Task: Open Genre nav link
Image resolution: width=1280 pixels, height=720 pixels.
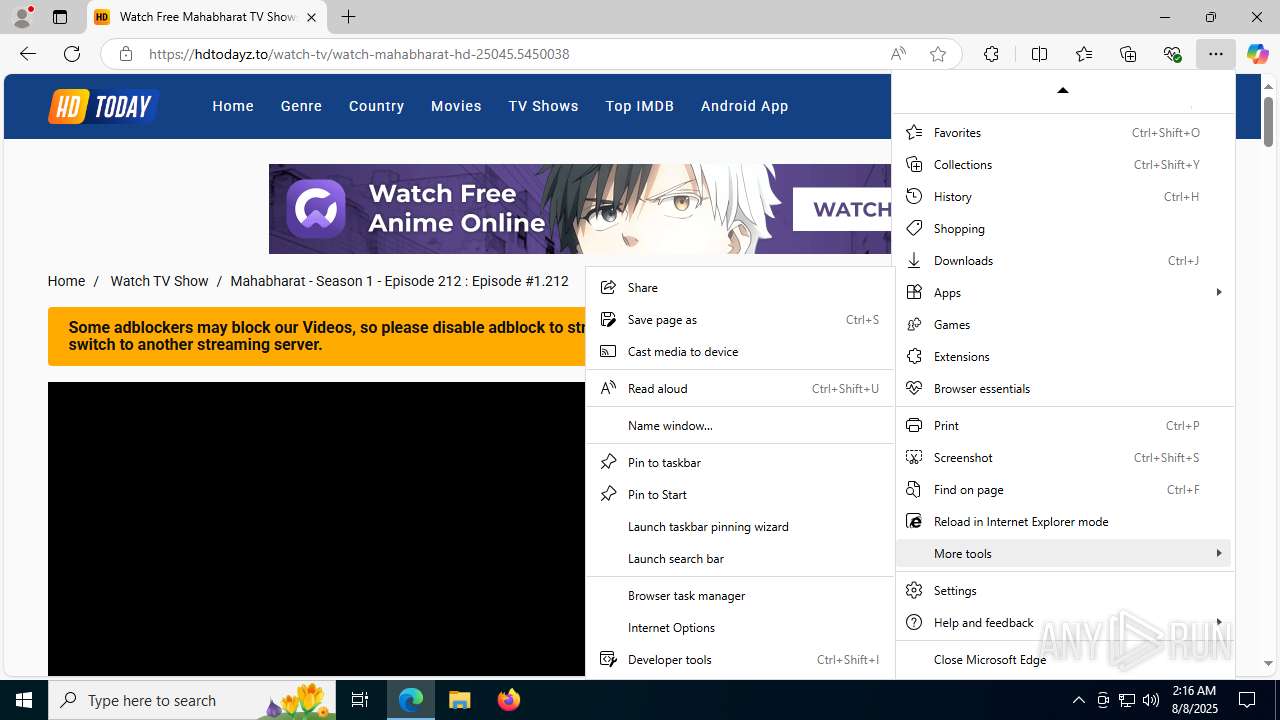Action: [x=301, y=106]
